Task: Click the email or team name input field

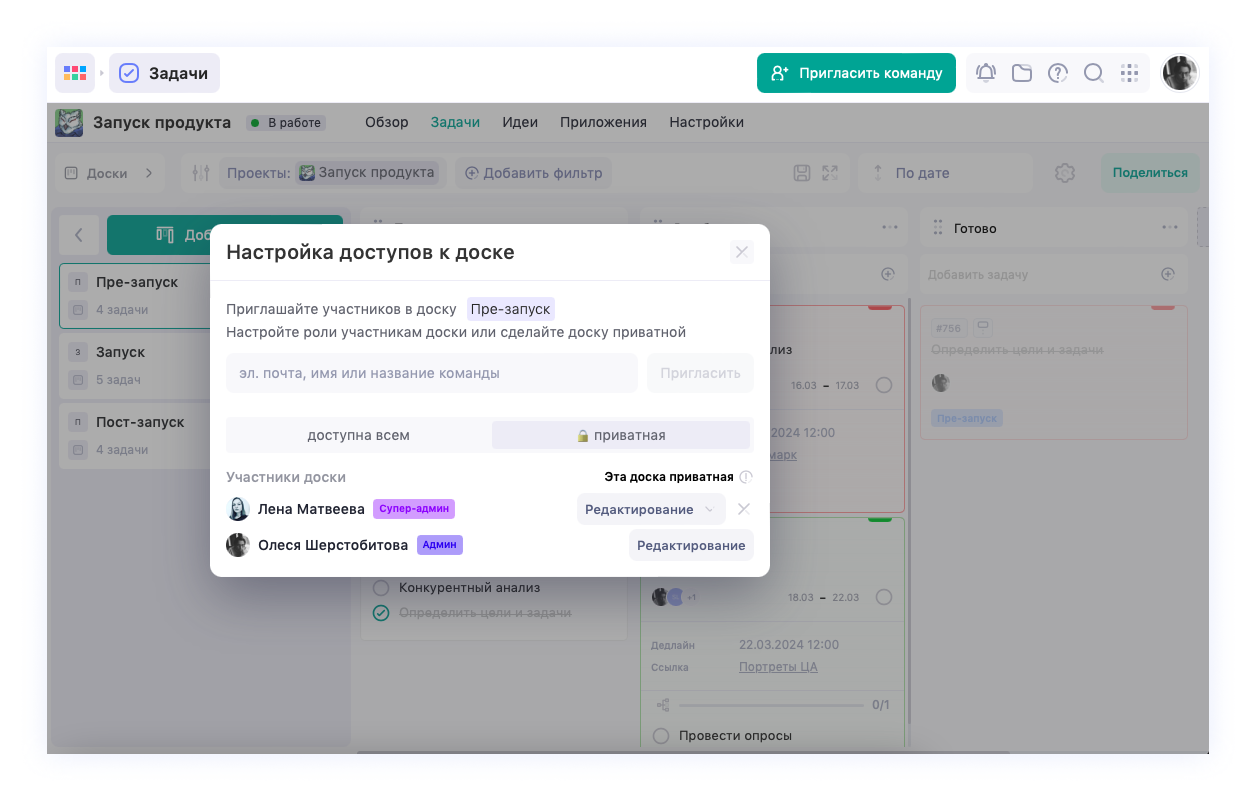Action: coord(431,373)
